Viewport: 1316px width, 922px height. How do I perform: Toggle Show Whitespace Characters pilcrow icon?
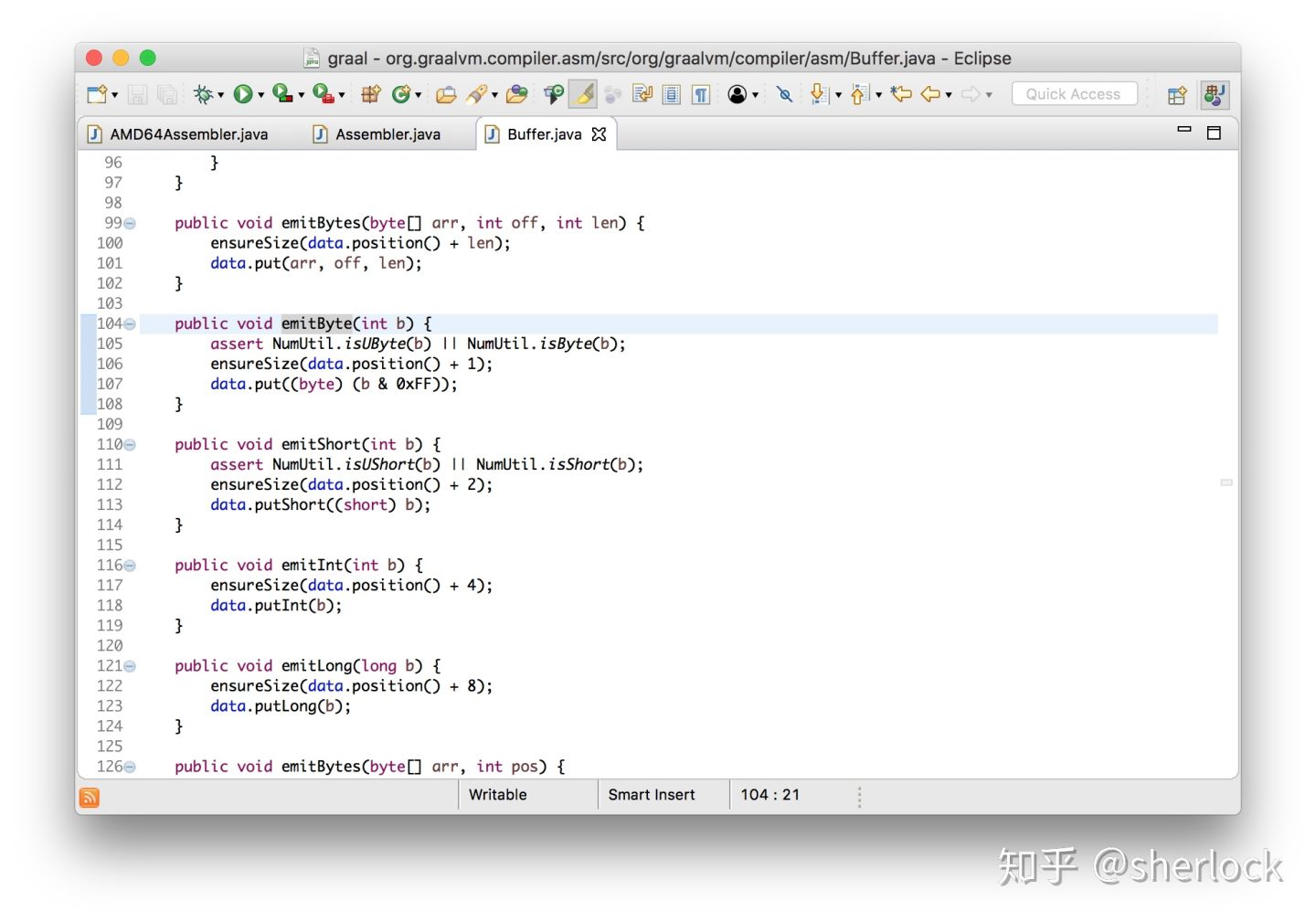(x=701, y=94)
